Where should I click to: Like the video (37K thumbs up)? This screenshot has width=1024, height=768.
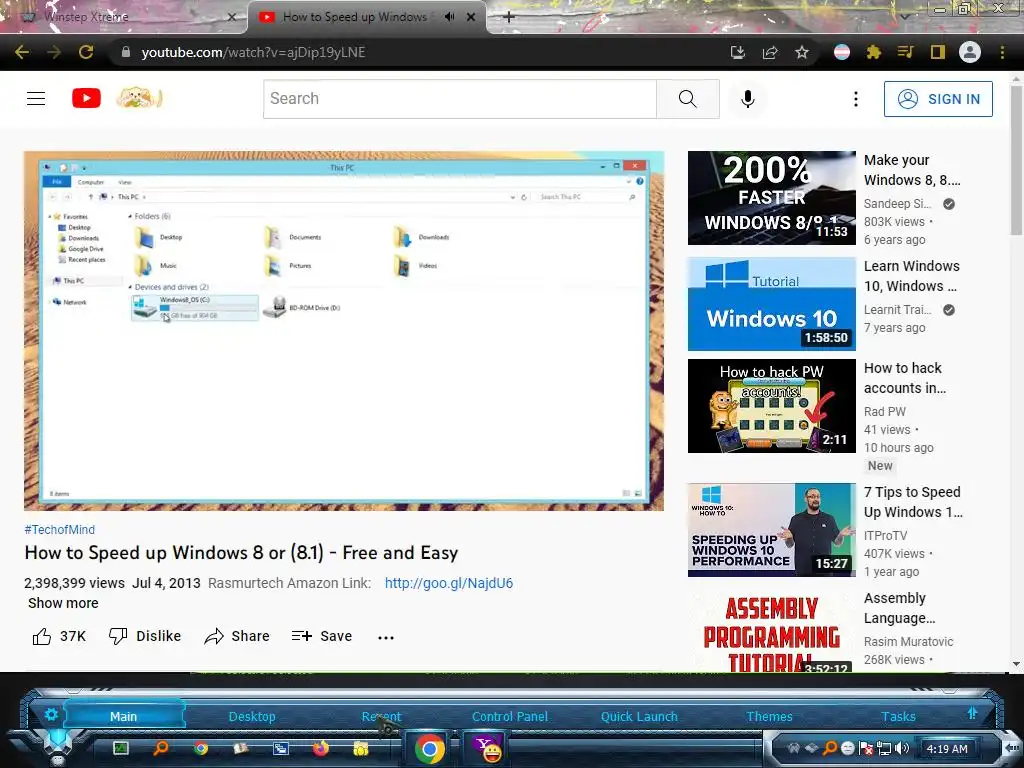[59, 636]
